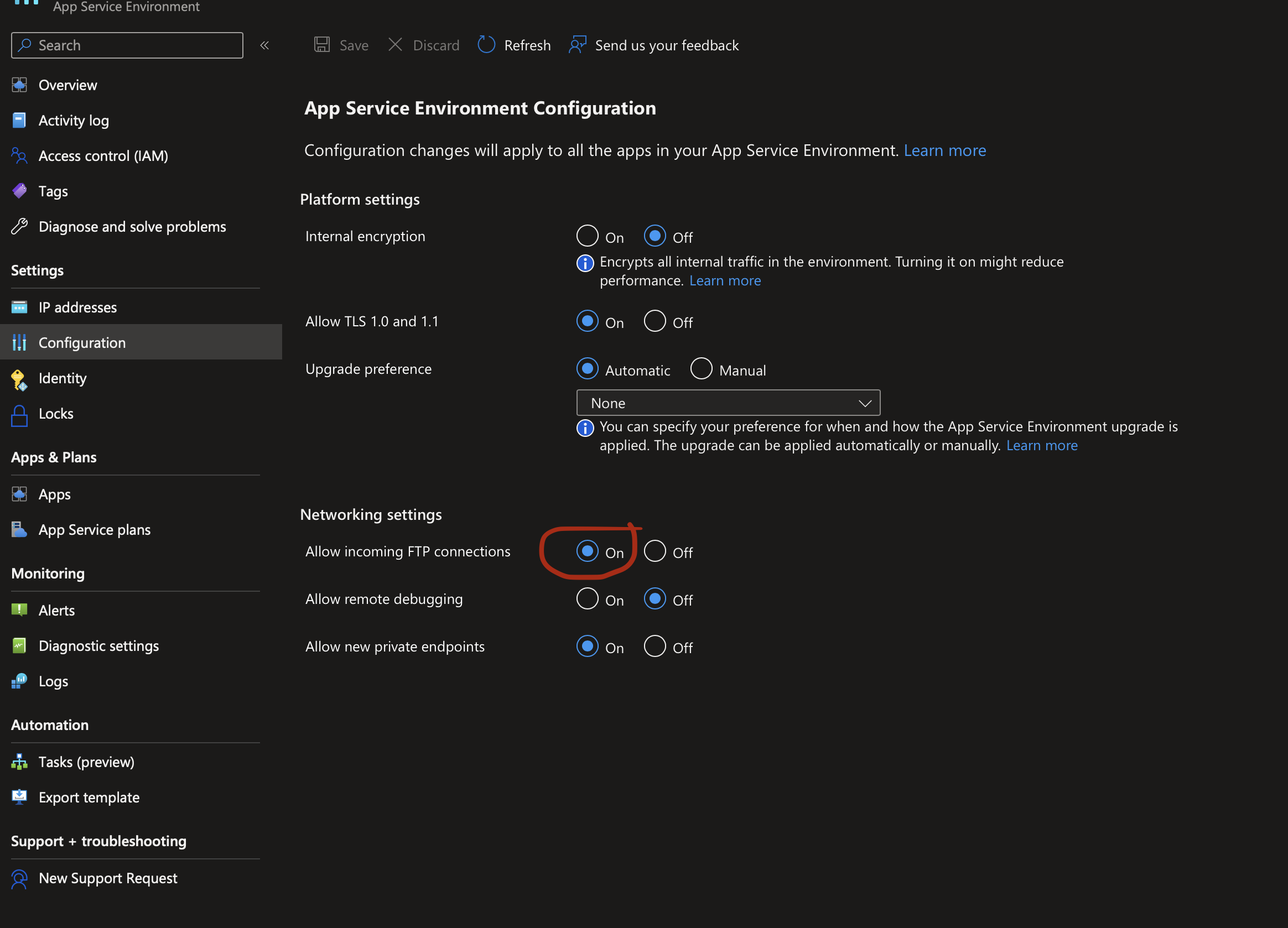Click the Access control (IAM) icon
1288x928 pixels.
pos(19,155)
